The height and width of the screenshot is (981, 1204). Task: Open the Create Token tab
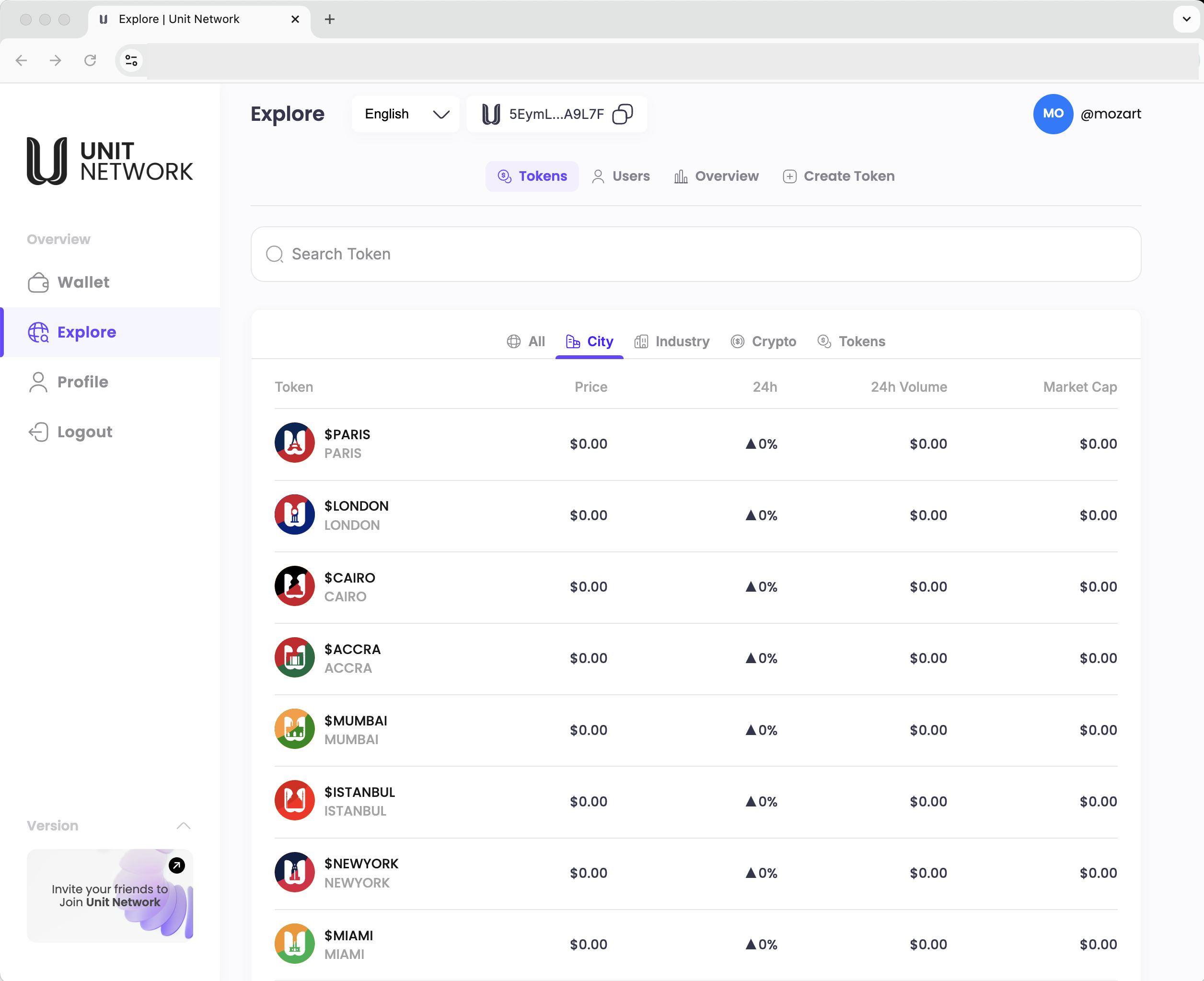click(x=839, y=176)
